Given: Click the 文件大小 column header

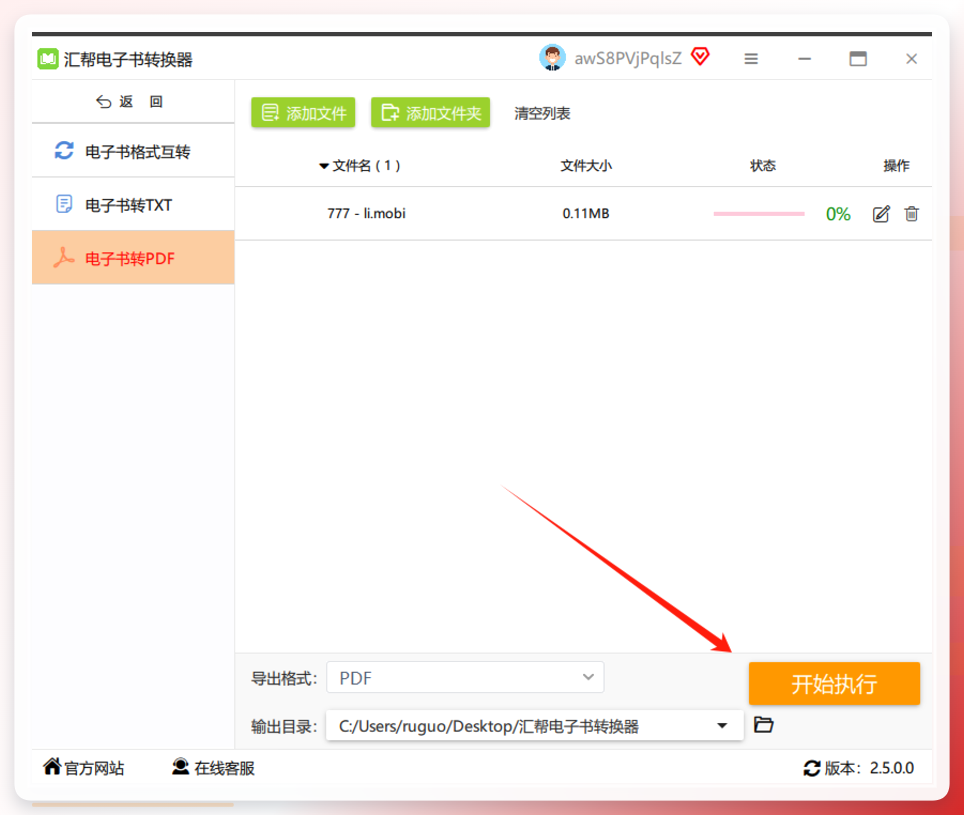Looking at the screenshot, I should click(586, 165).
